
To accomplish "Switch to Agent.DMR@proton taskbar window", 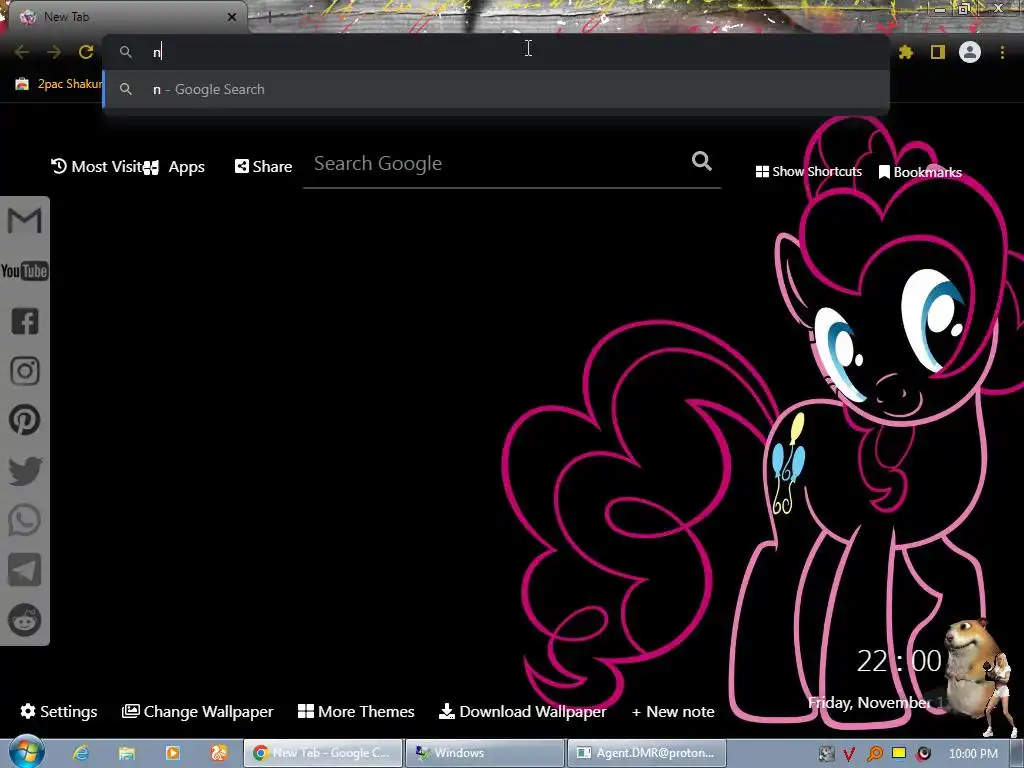I will coord(647,753).
